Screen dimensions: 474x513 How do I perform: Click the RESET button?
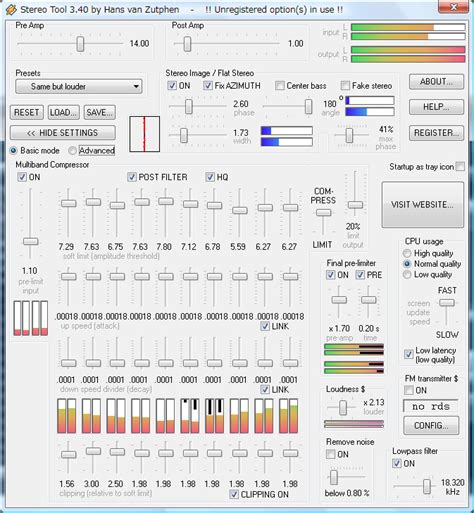(x=27, y=113)
